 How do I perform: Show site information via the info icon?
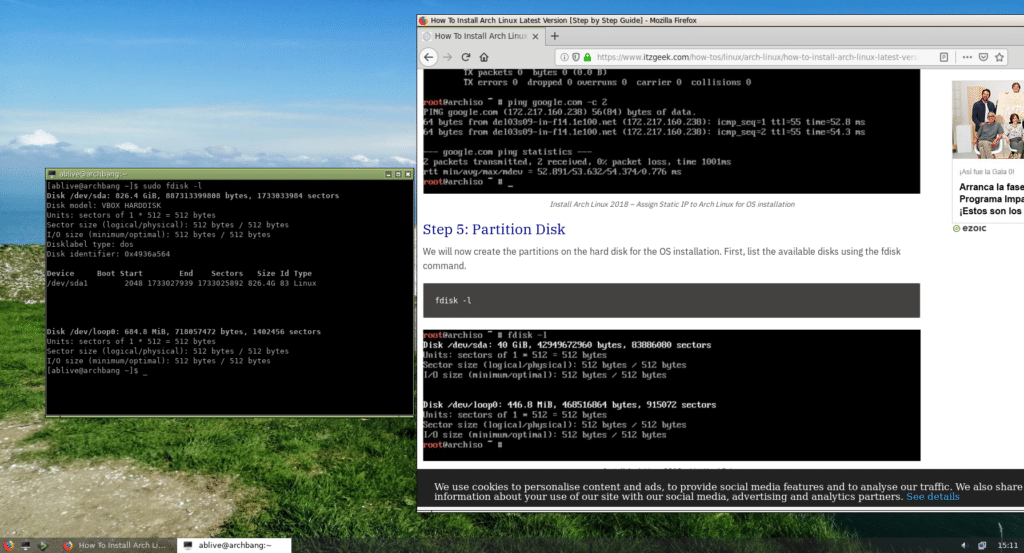point(565,57)
